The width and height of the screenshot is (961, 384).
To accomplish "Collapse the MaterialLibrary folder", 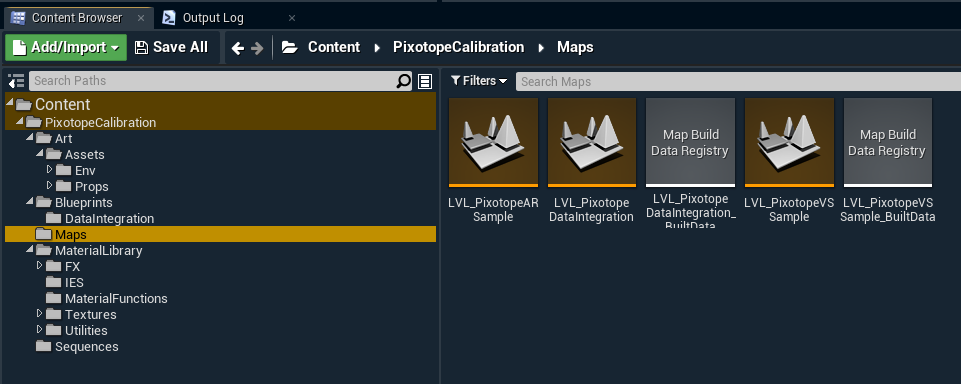I will coord(29,249).
